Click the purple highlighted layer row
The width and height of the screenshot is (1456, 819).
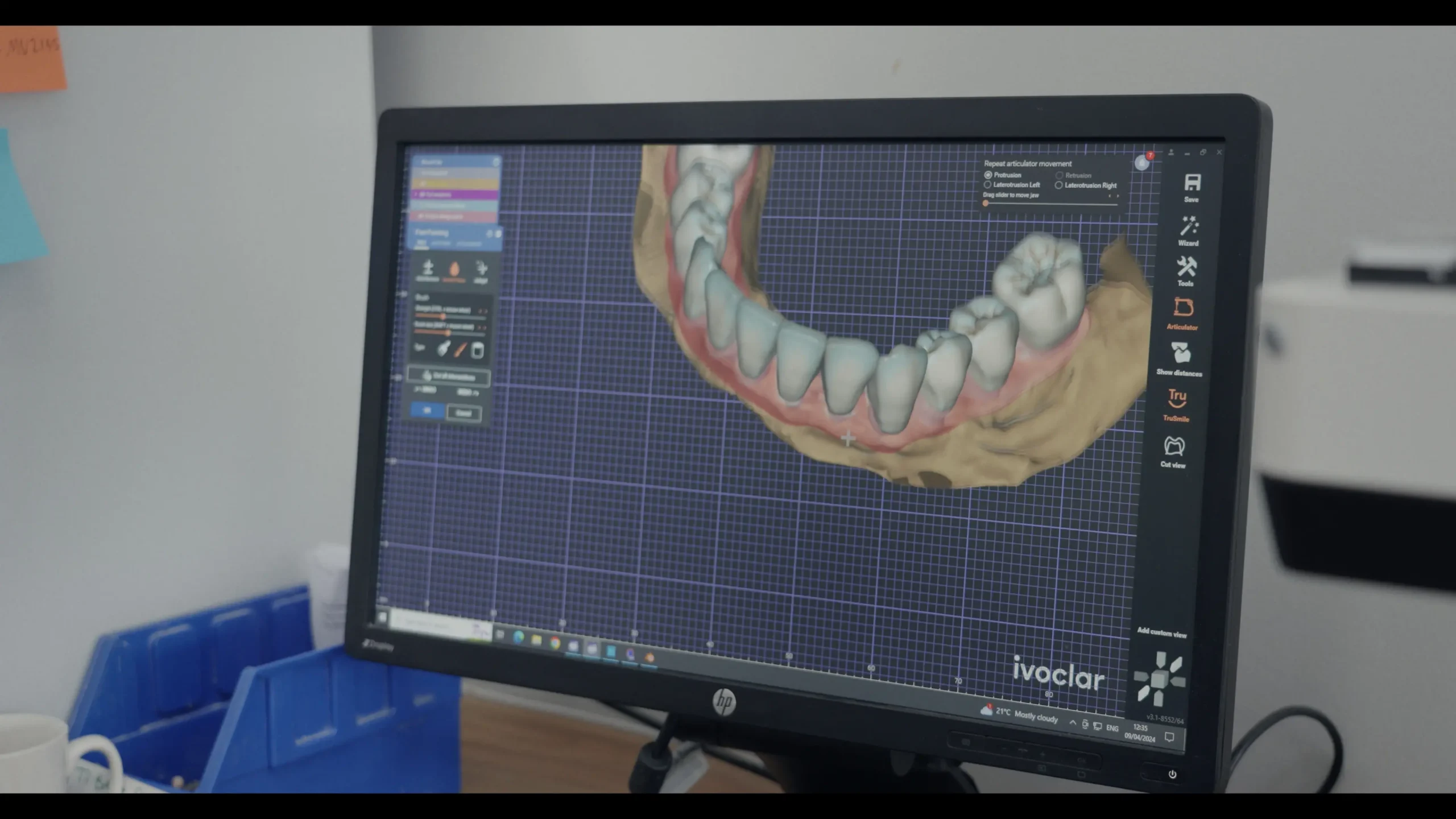[455, 195]
